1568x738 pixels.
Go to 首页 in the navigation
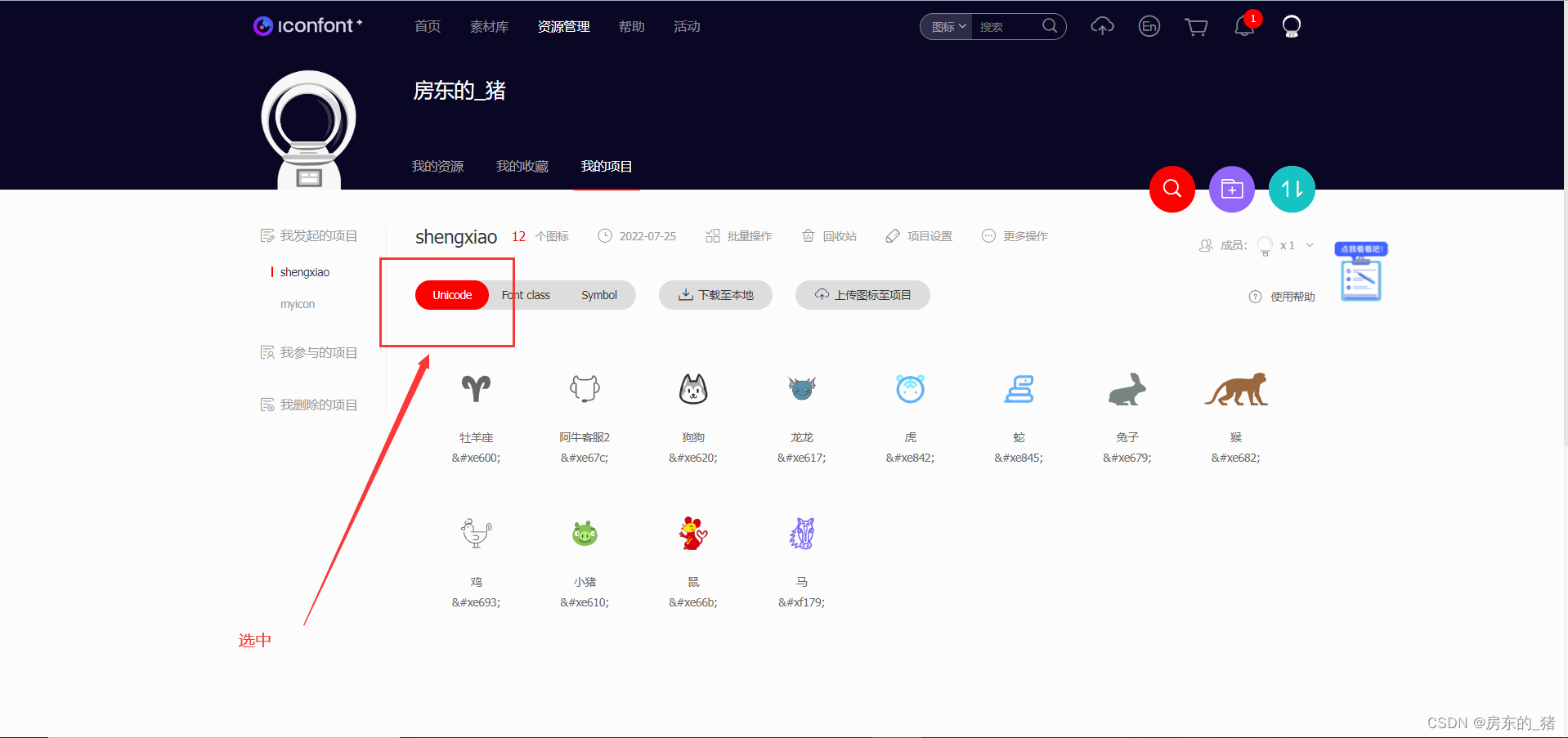pos(428,26)
